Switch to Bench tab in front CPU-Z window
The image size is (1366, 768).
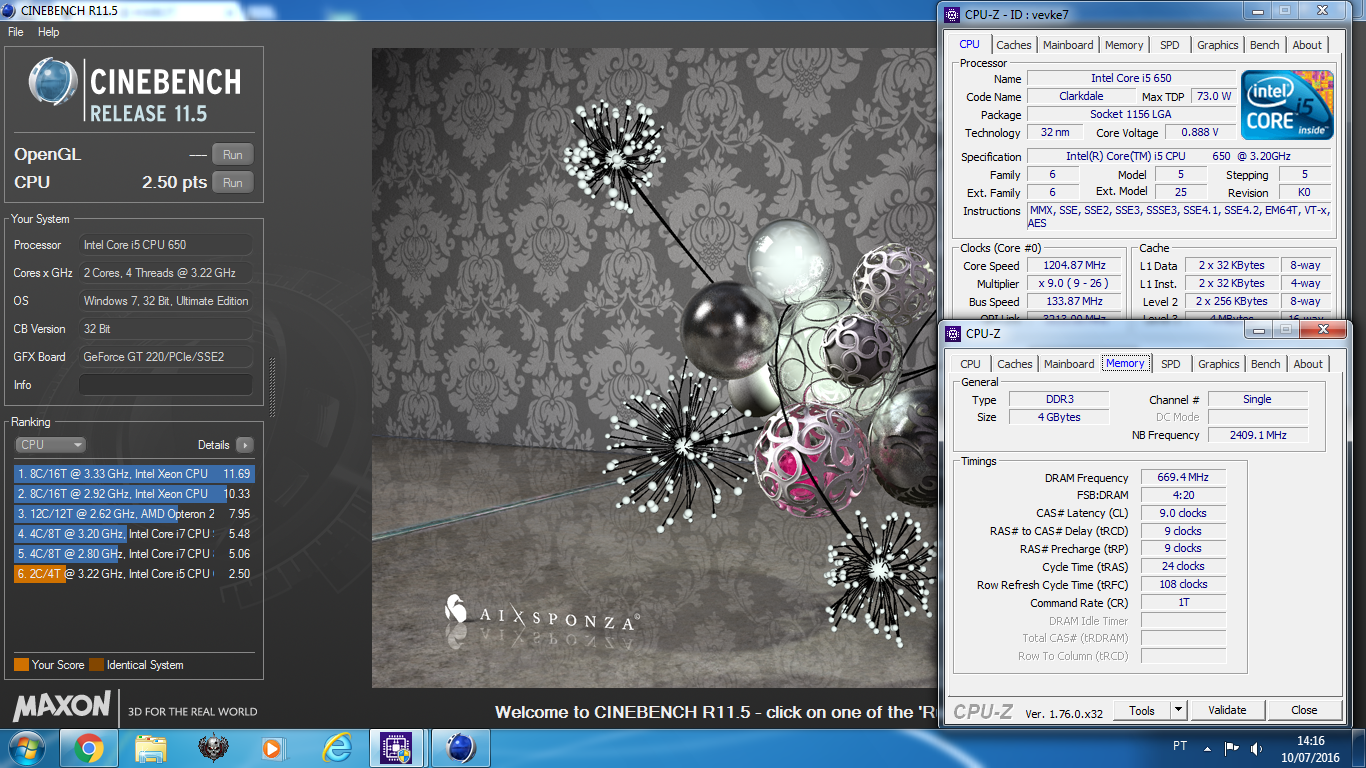[x=1266, y=364]
